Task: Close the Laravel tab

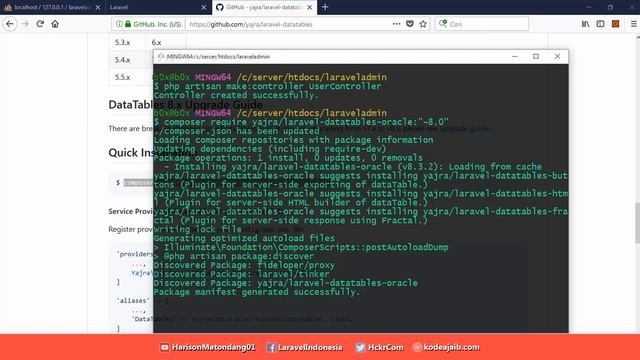Action: click(x=204, y=7)
